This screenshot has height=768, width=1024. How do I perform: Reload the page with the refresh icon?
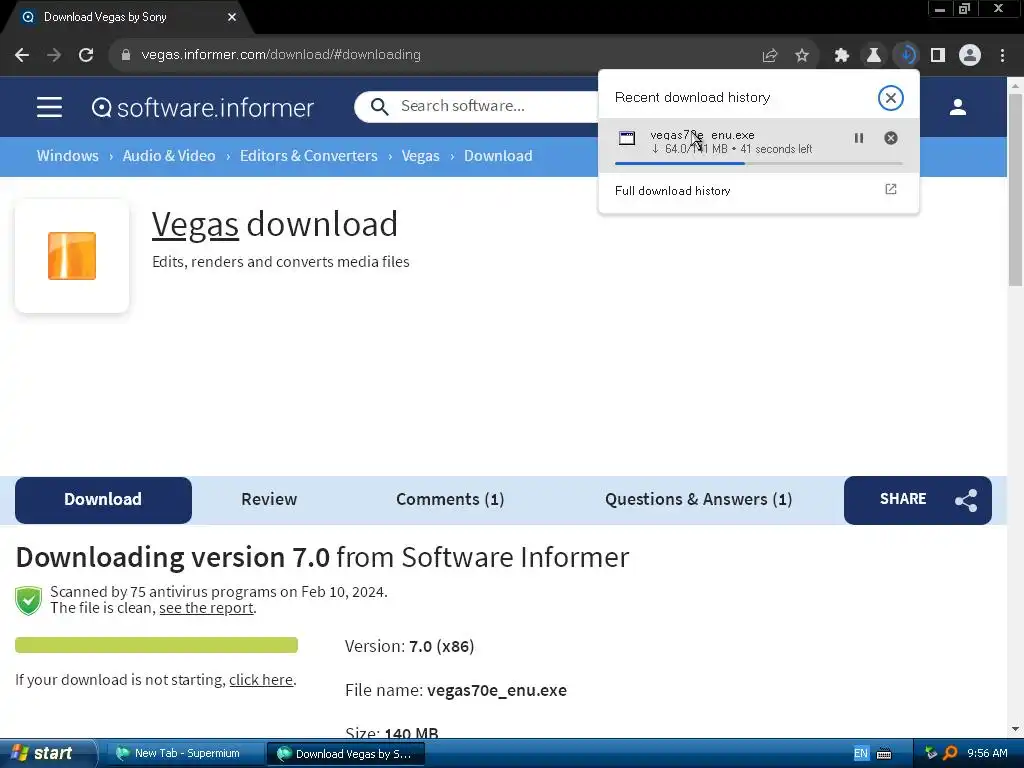point(86,55)
